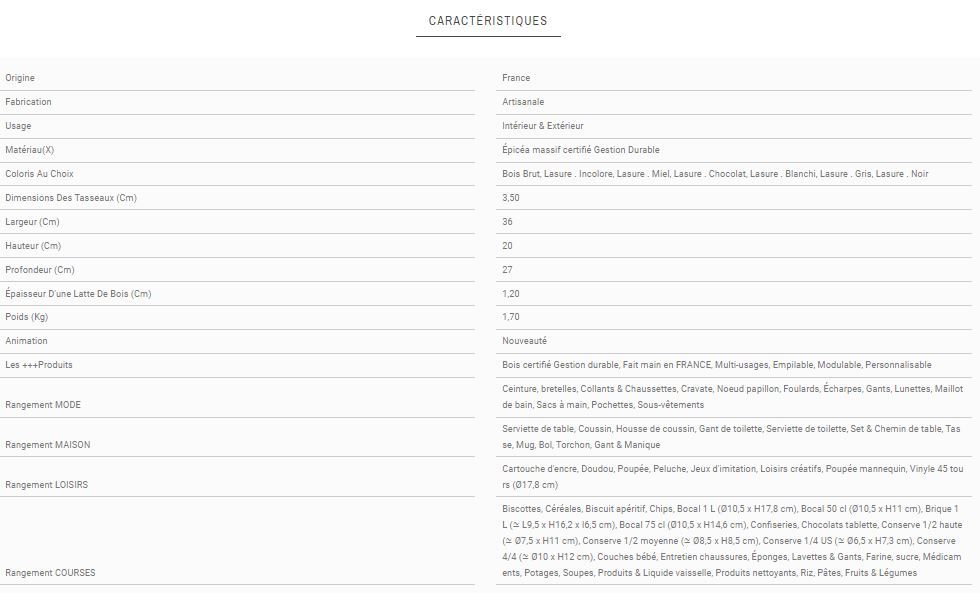Click the Rangement MODE row label
Viewport: 980px width, 593px height.
[x=43, y=405]
